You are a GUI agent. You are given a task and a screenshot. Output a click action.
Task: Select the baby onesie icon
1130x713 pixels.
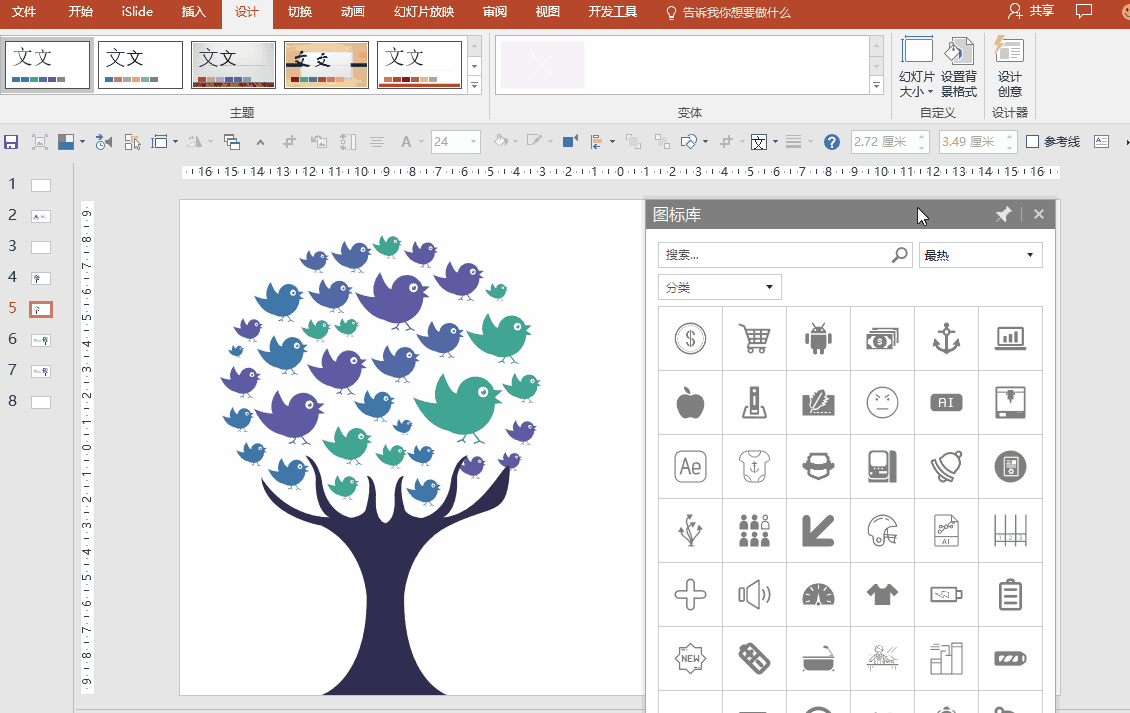tap(755, 466)
